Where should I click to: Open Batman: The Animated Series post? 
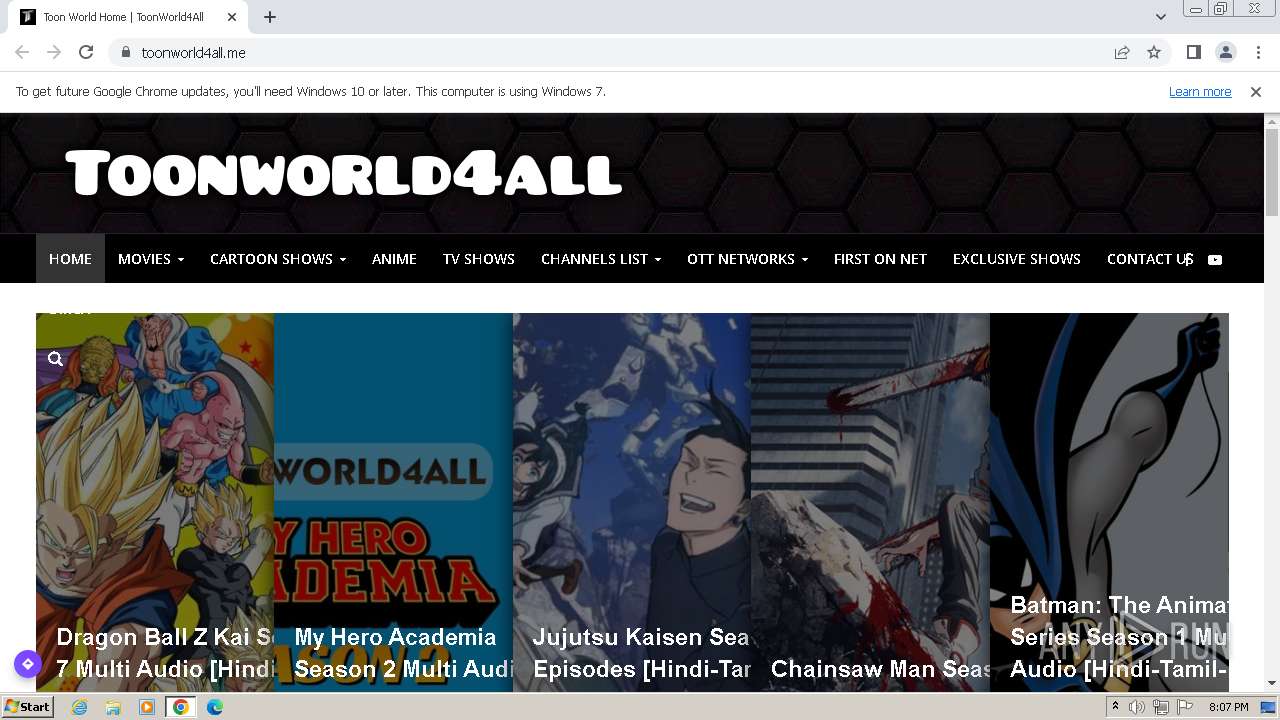(x=1119, y=637)
